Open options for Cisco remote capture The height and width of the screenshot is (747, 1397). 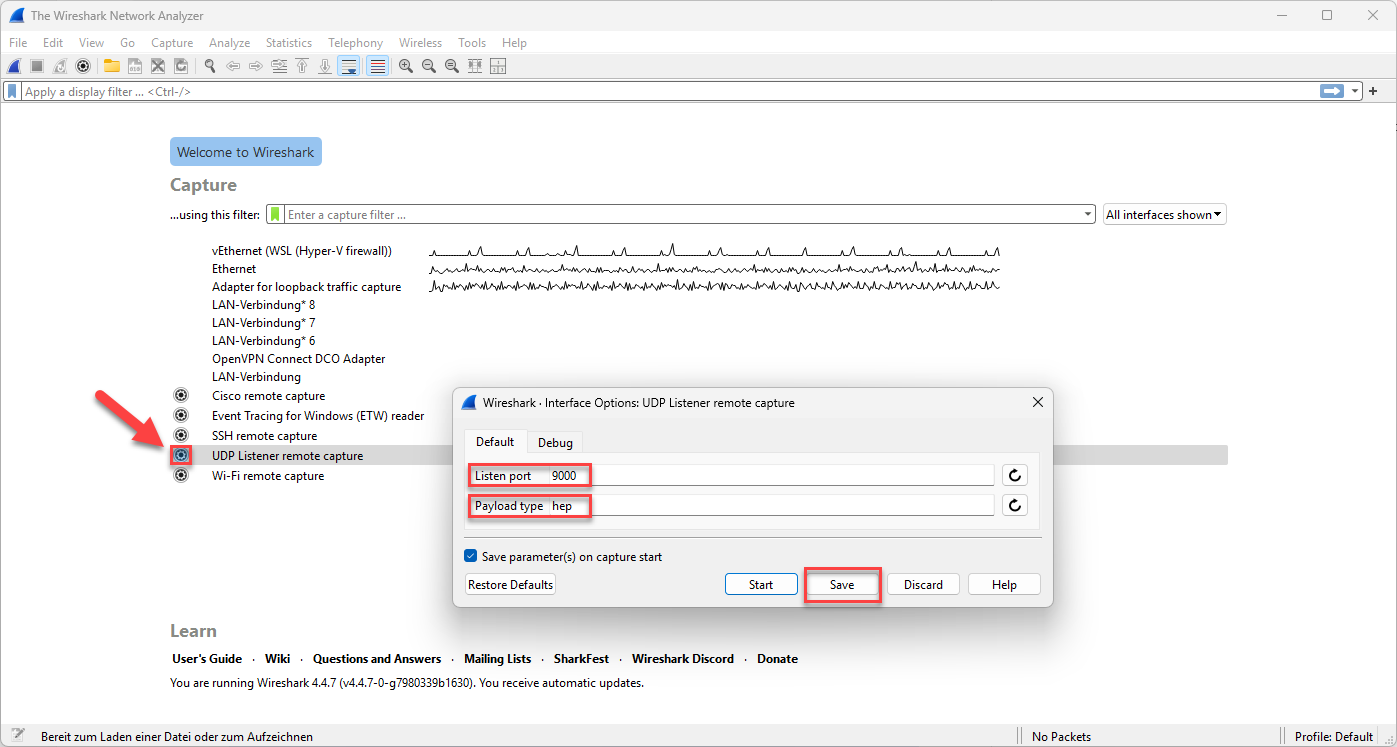click(x=181, y=395)
